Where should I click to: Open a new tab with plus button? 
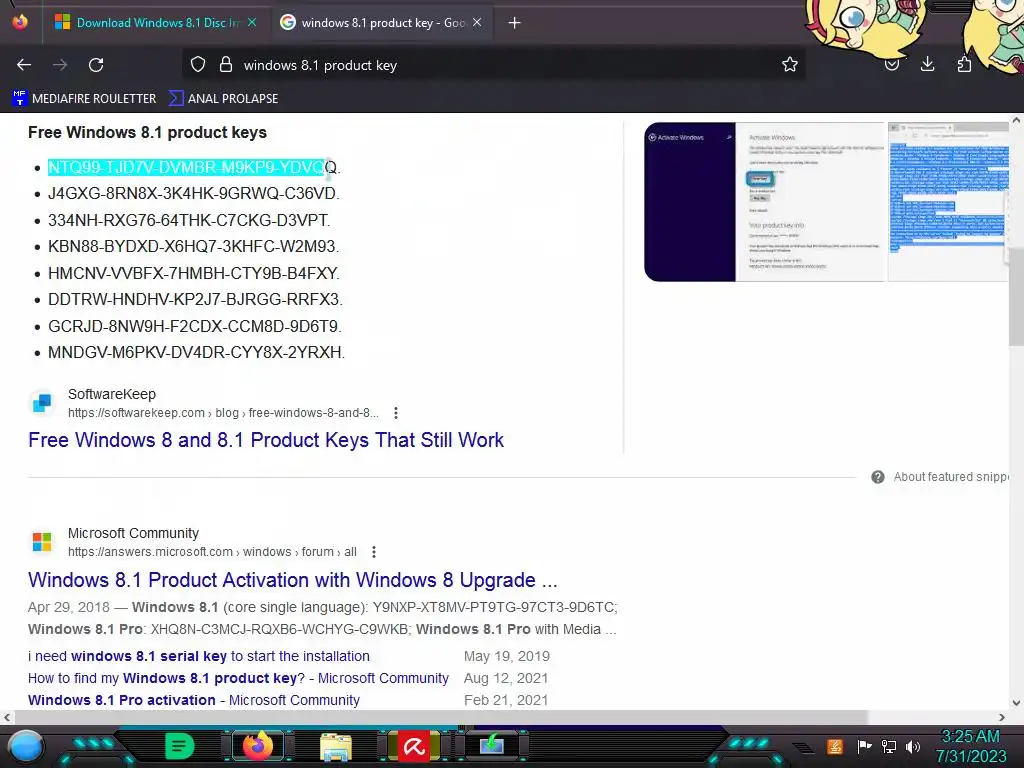coord(515,23)
